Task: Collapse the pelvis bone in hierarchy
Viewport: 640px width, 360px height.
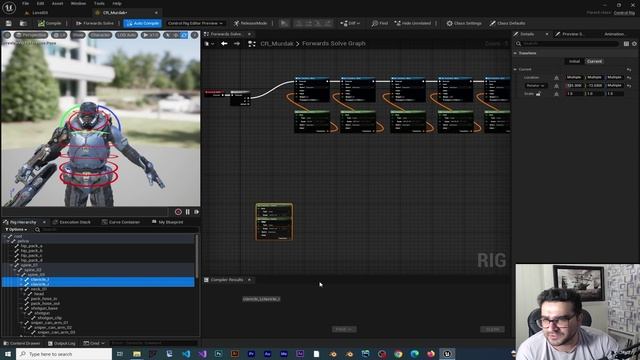Action: (8, 241)
